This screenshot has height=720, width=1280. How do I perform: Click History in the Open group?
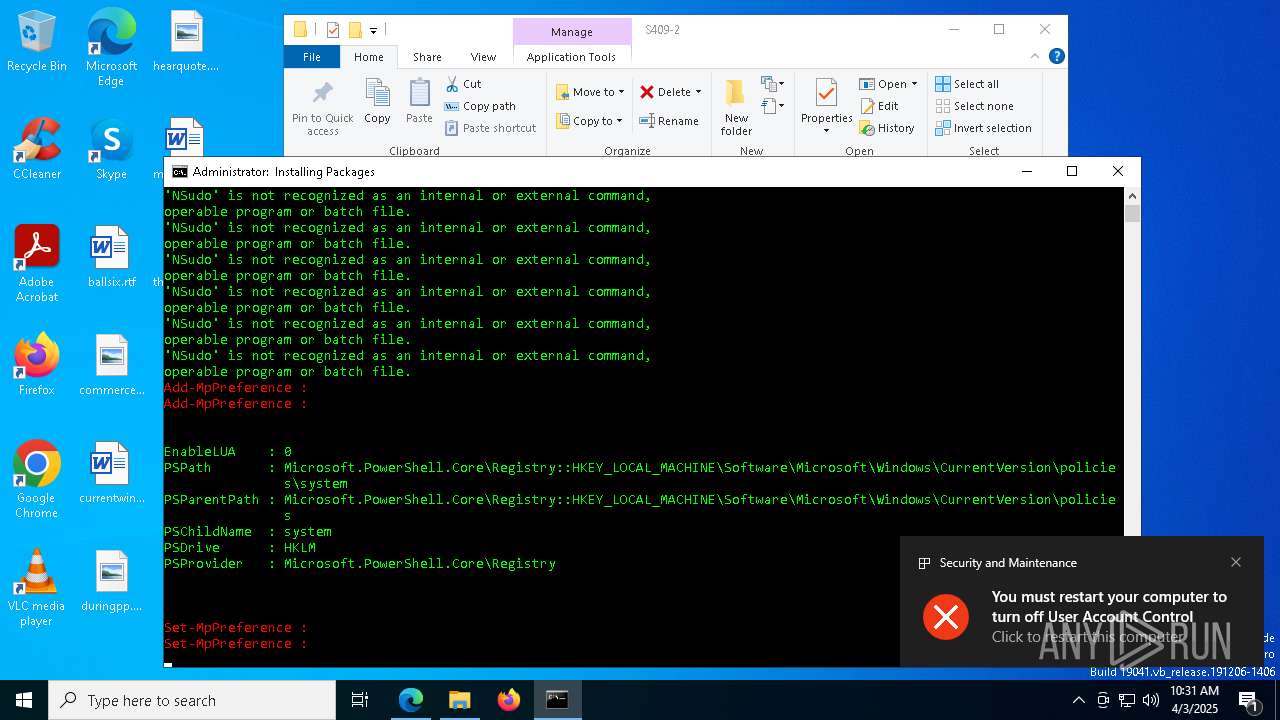tap(887, 128)
